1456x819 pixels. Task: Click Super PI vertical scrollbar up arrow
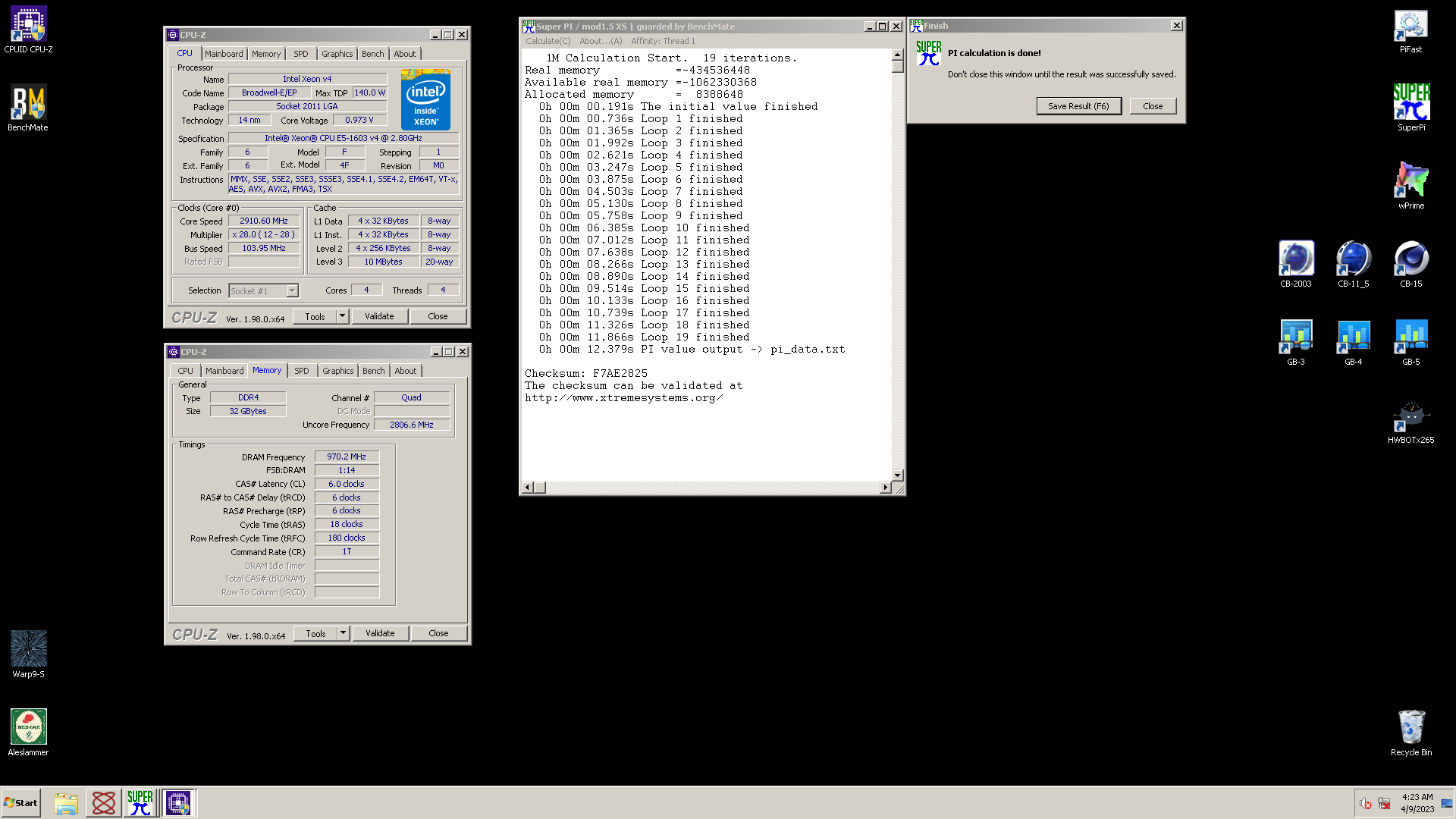click(897, 55)
